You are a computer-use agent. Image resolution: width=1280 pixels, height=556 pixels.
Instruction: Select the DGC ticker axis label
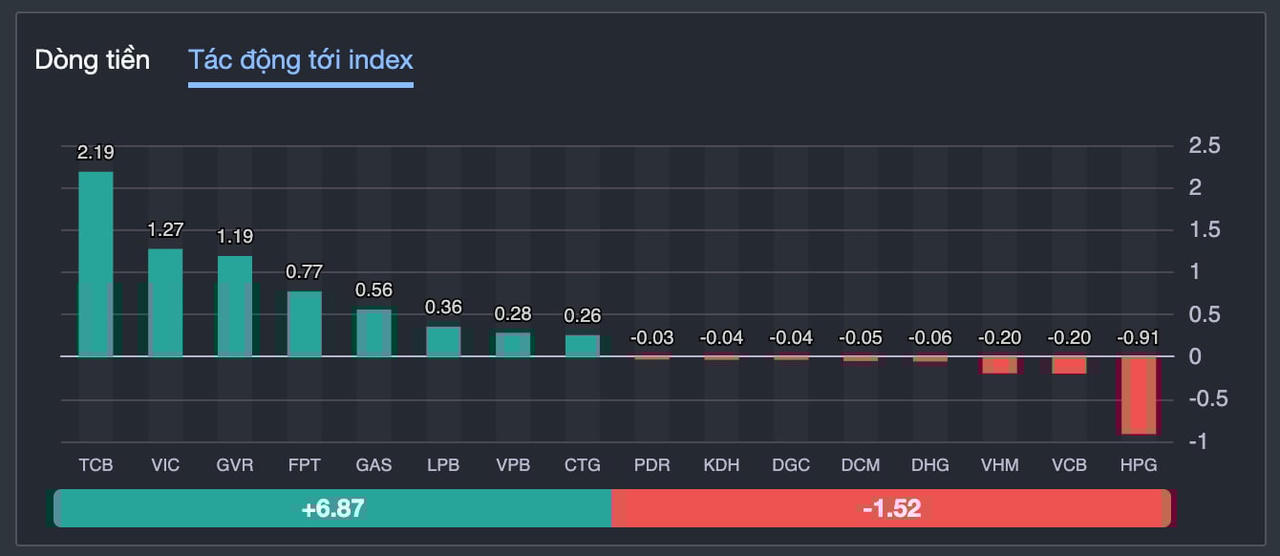tap(791, 466)
